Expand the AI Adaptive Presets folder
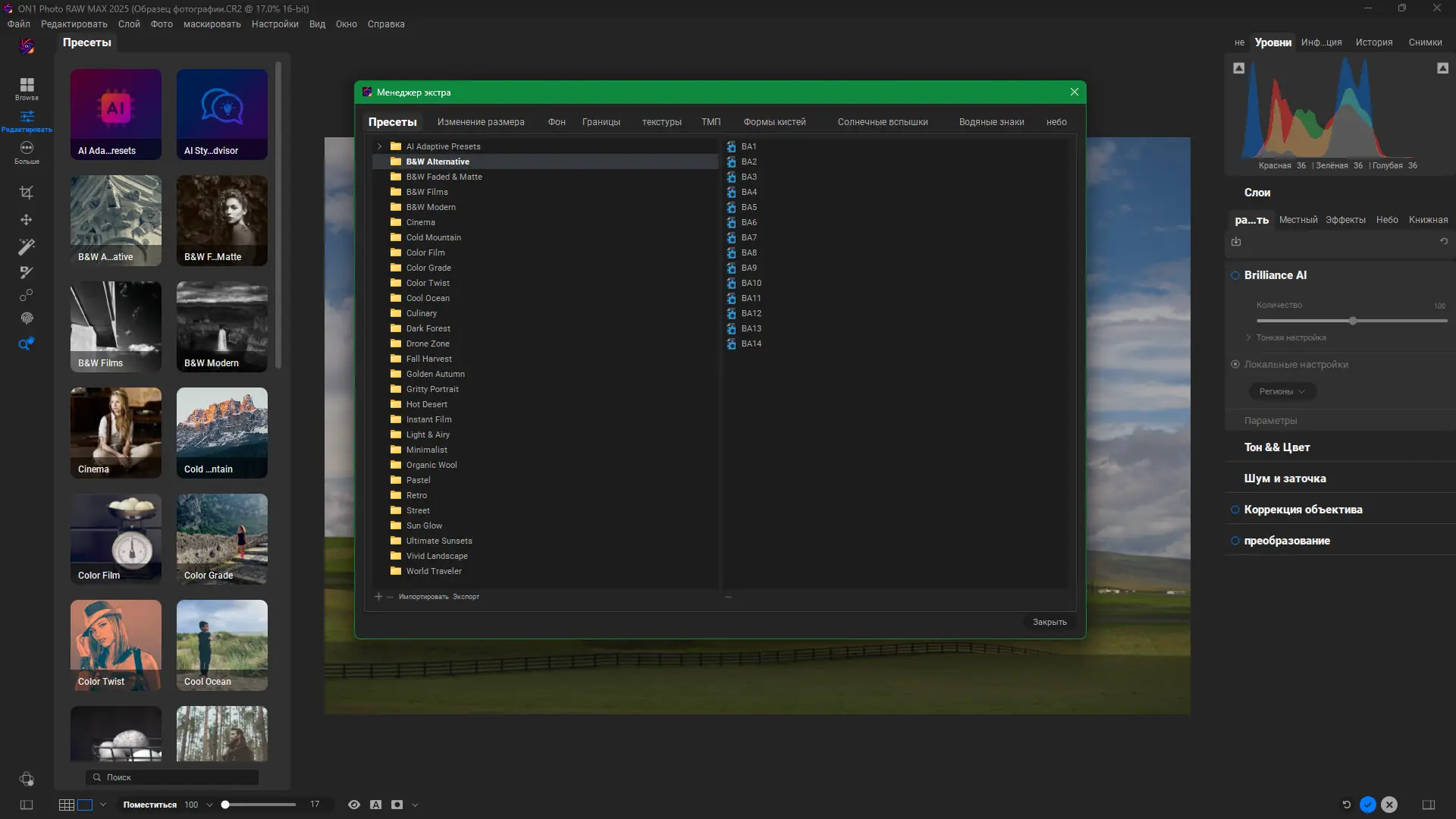The width and height of the screenshot is (1456, 819). 380,146
